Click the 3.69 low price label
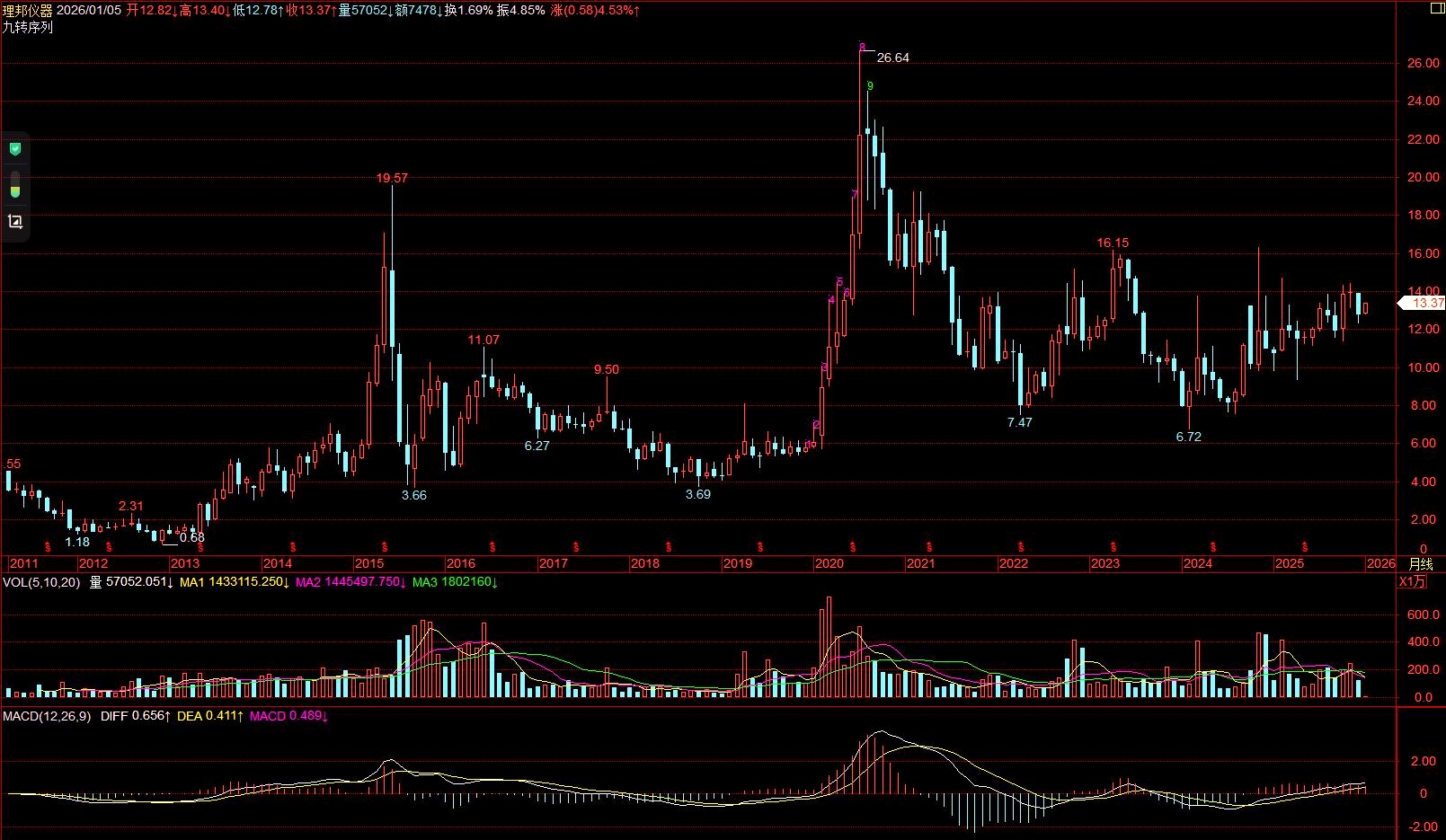The width and height of the screenshot is (1446, 840). click(x=698, y=494)
